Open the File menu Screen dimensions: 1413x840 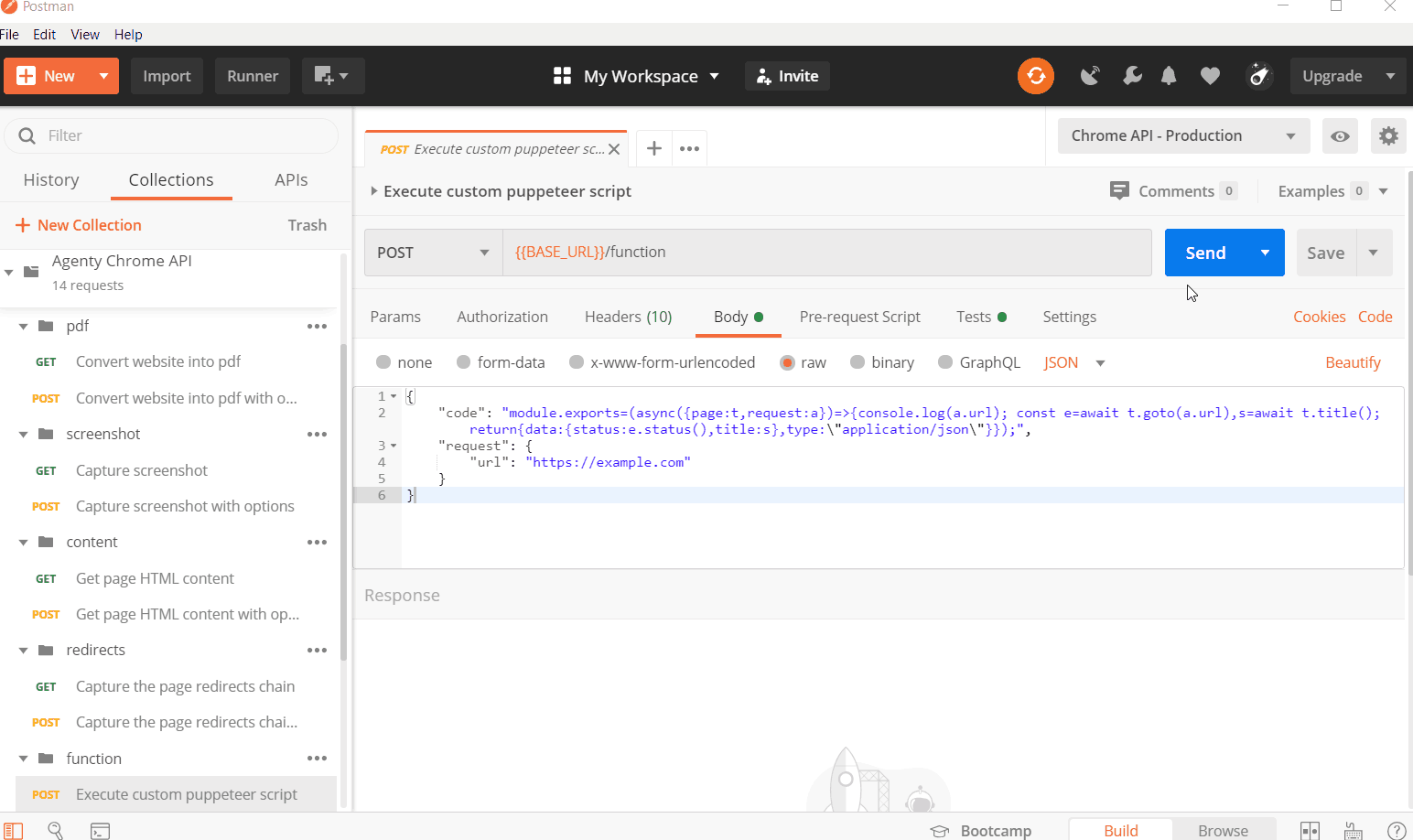click(x=9, y=34)
